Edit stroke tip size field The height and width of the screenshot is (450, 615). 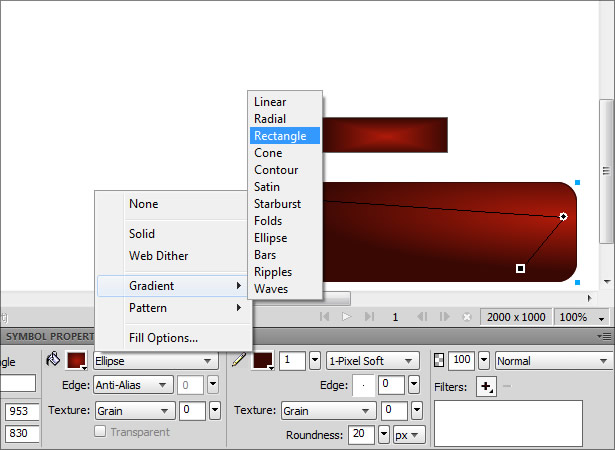pyautogui.click(x=292, y=361)
